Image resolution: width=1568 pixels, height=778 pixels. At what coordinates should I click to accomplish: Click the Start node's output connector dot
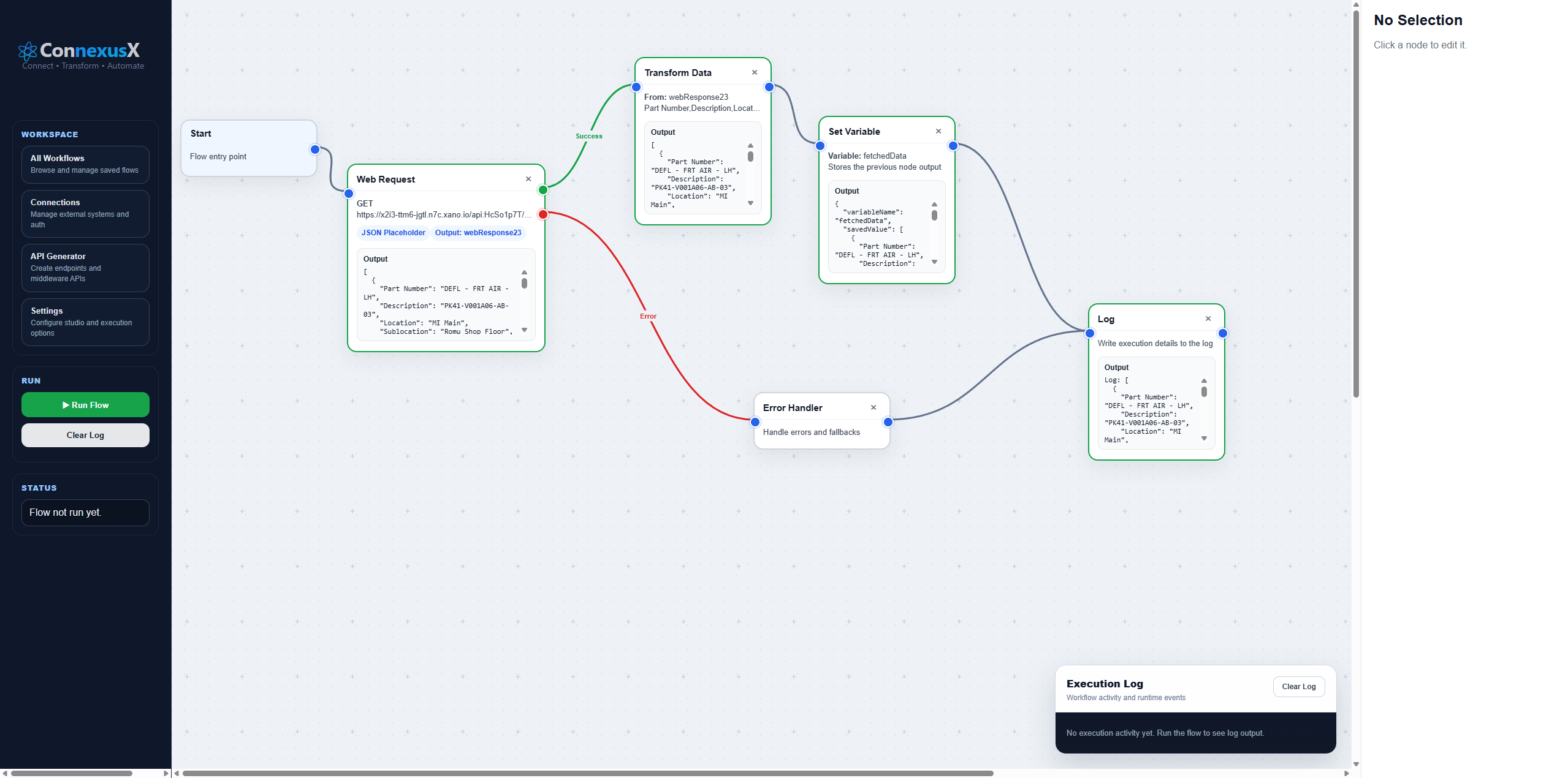pyautogui.click(x=314, y=149)
